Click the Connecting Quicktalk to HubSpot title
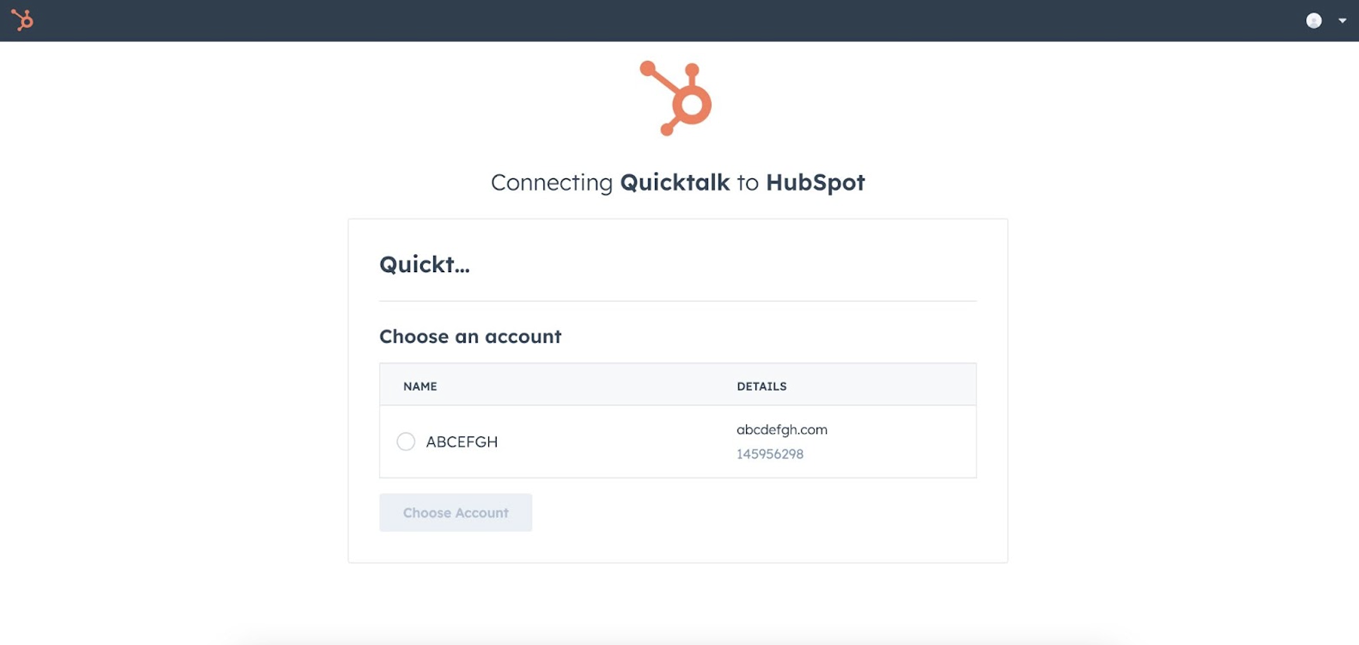This screenshot has width=1359, height=645. (x=678, y=182)
